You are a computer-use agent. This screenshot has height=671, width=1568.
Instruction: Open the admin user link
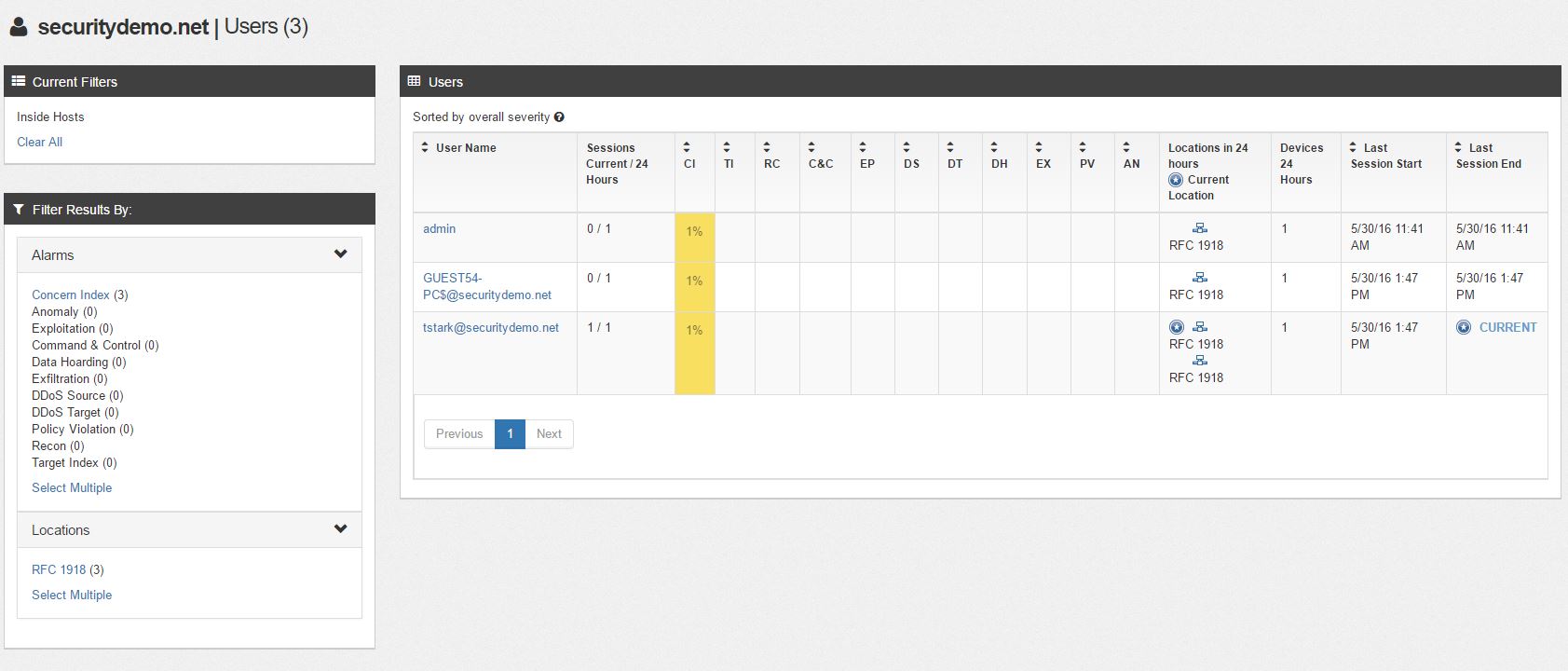pos(439,228)
